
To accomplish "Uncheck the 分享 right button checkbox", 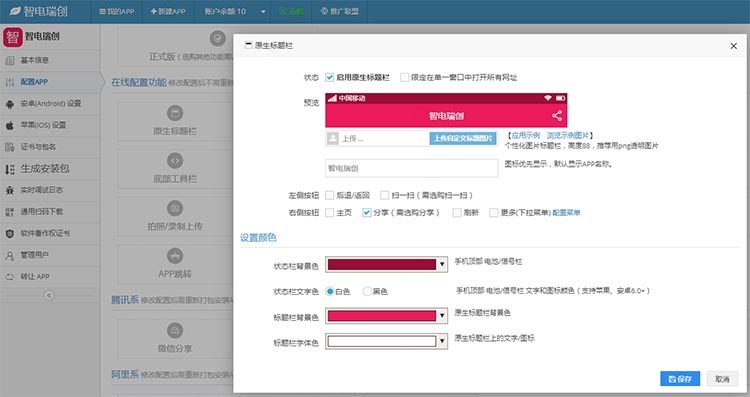I will click(x=366, y=212).
